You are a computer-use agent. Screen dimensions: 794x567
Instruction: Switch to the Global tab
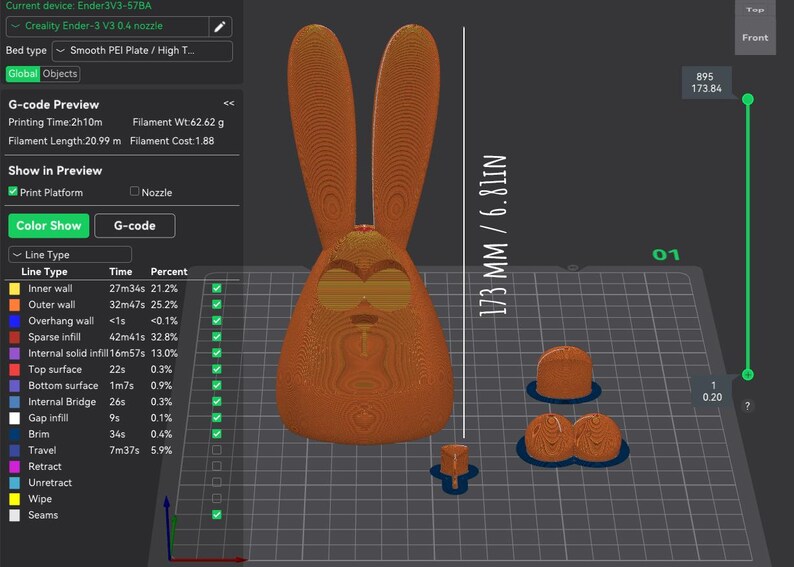coord(23,74)
